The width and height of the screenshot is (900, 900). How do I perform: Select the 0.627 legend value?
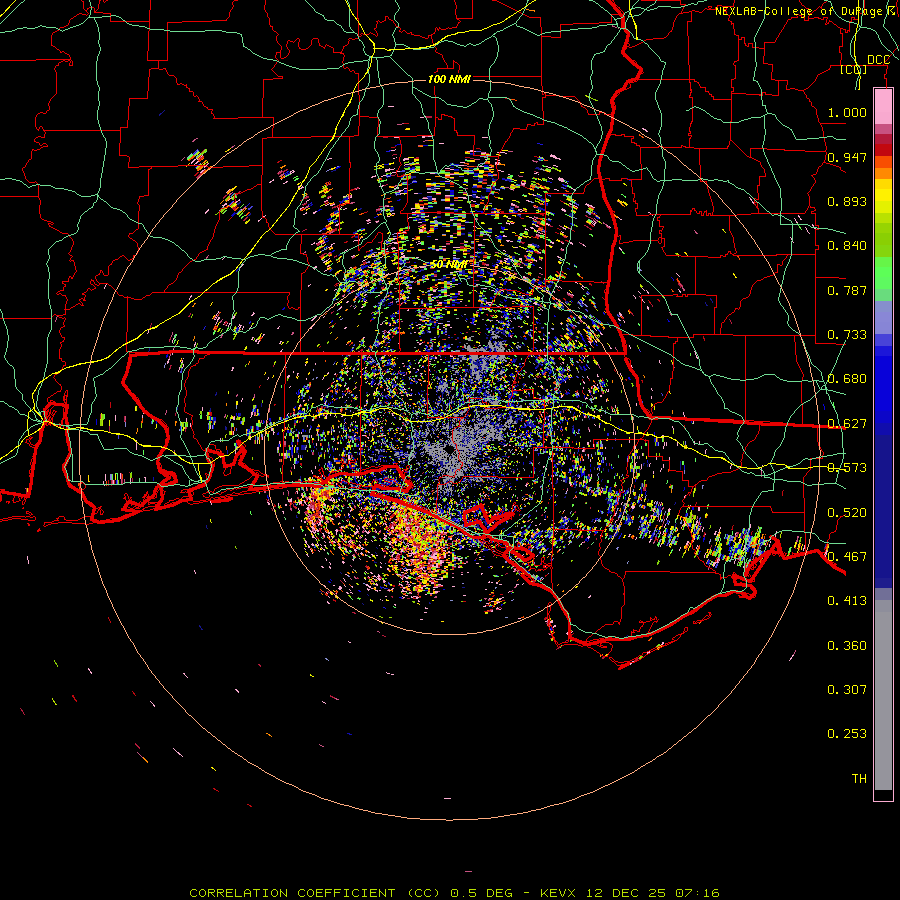tap(847, 424)
